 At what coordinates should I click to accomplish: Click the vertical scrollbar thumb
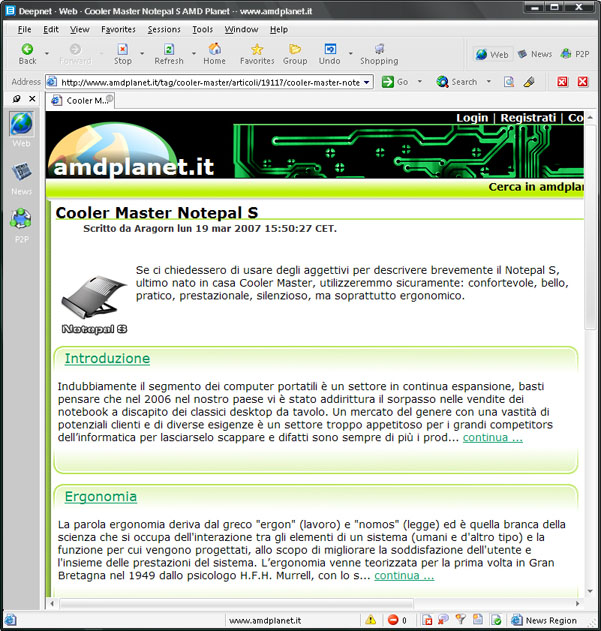[590, 227]
